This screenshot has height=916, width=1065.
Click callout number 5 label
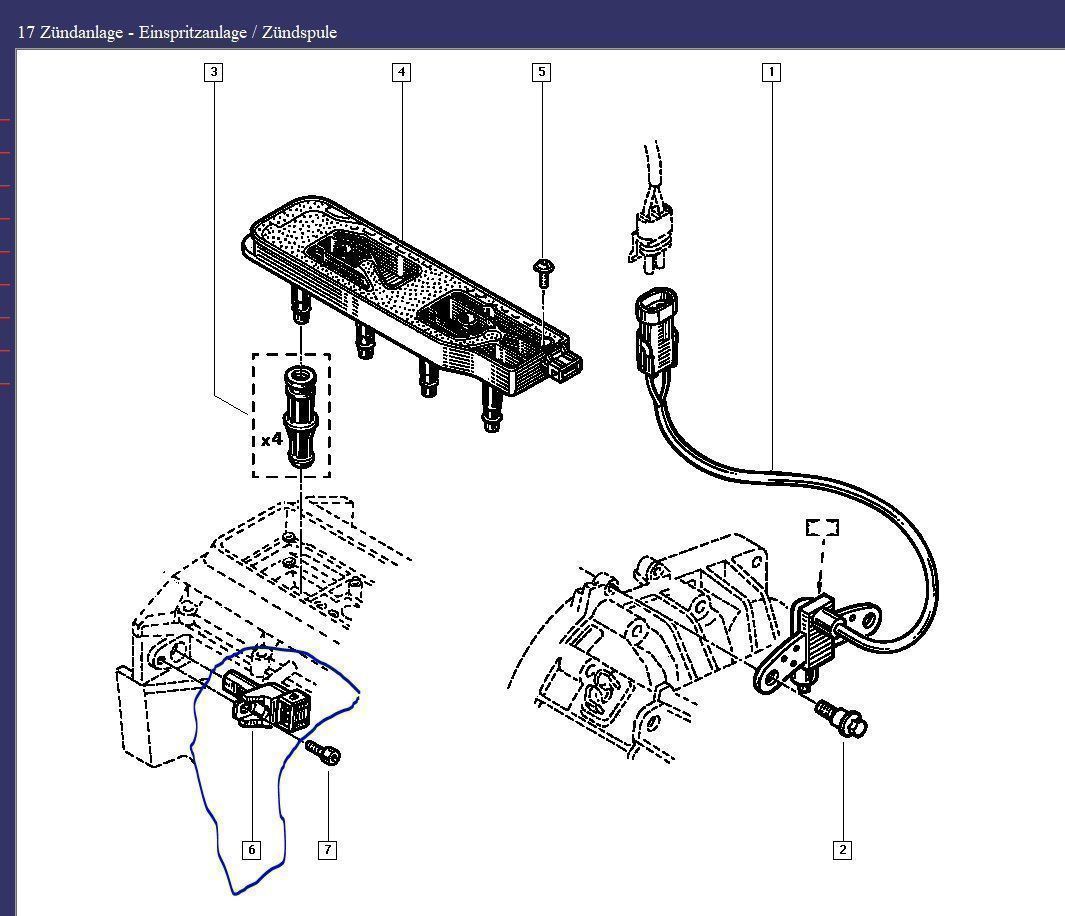pyautogui.click(x=542, y=72)
